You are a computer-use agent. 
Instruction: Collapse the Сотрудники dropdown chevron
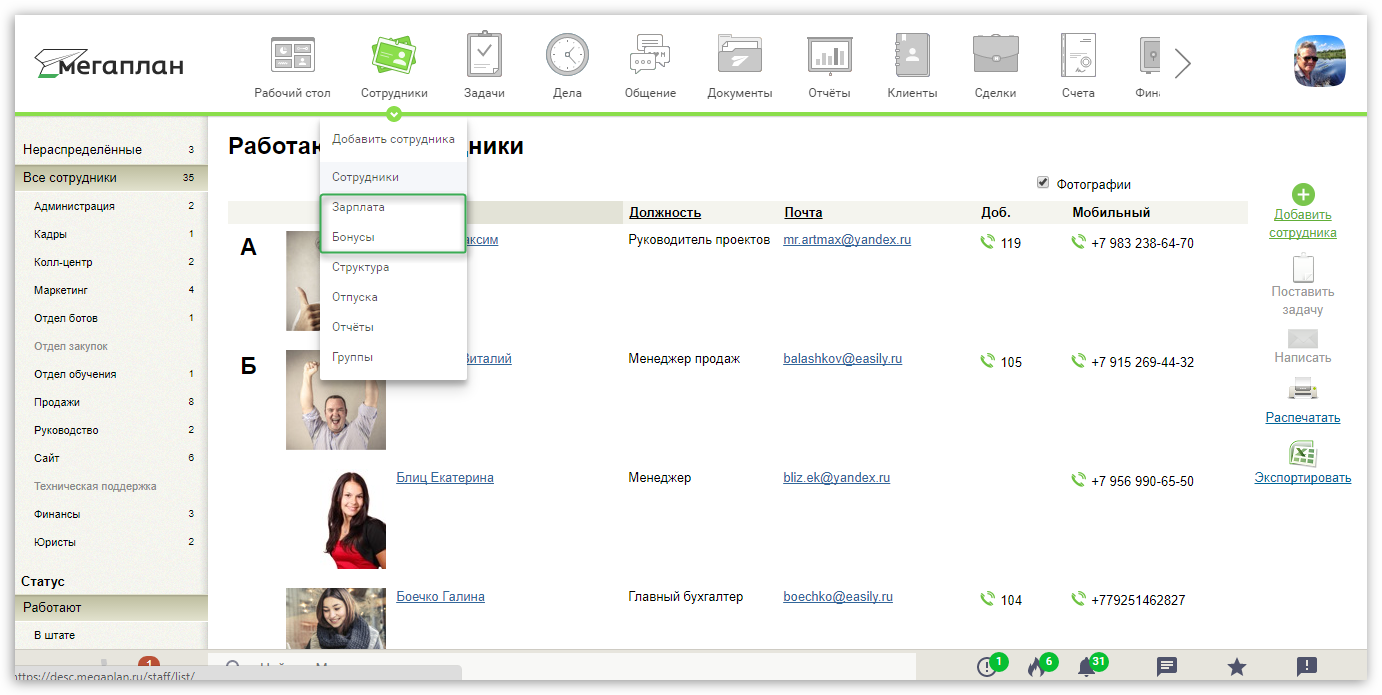(394, 114)
